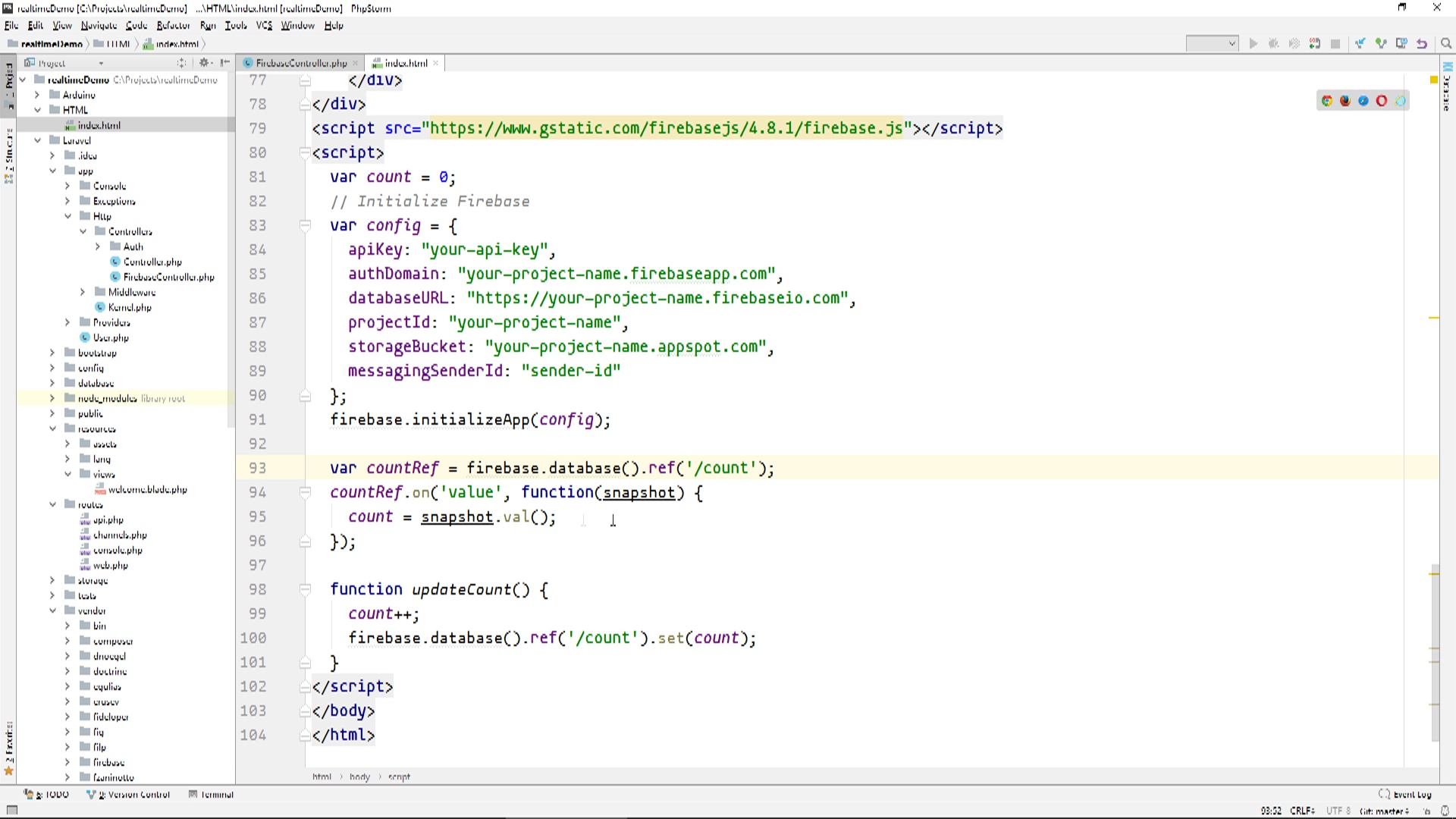Collapse the vendor folder
The width and height of the screenshot is (1456, 819).
click(x=52, y=610)
